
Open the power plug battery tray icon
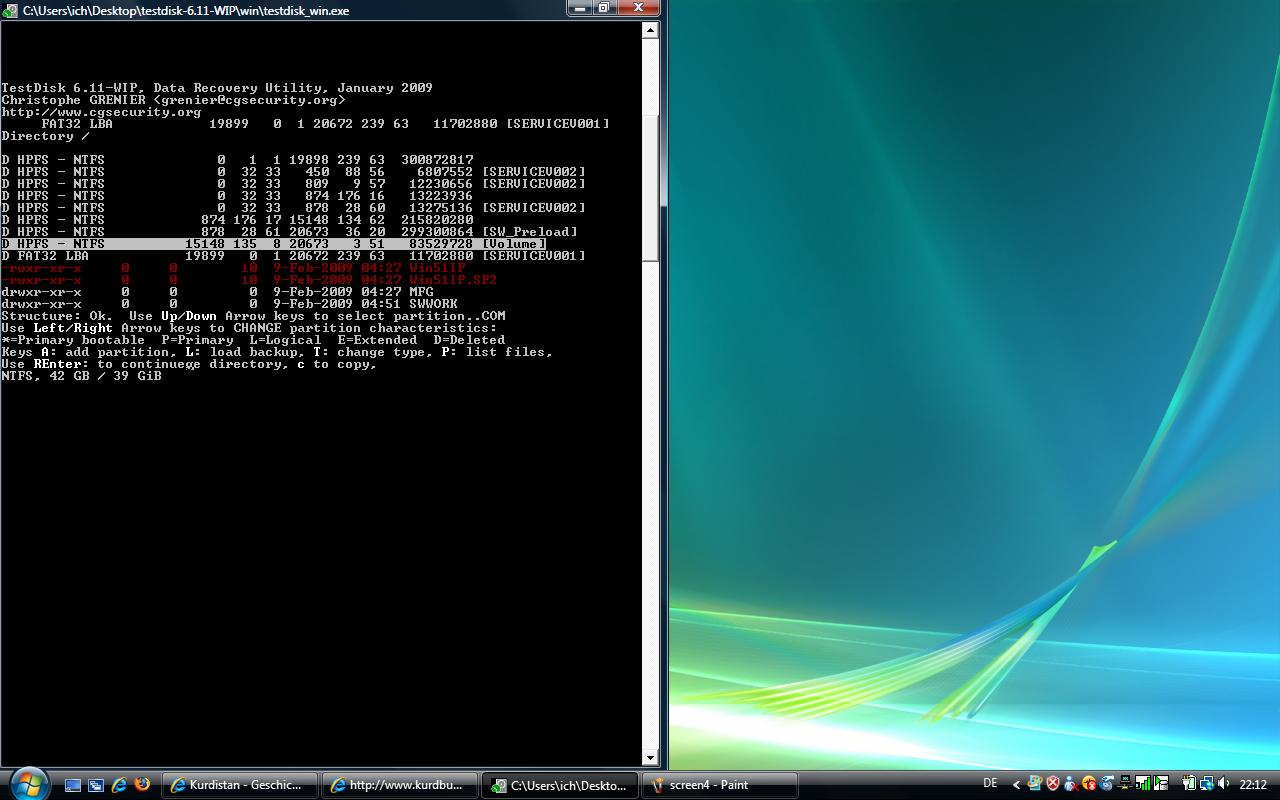(1189, 783)
